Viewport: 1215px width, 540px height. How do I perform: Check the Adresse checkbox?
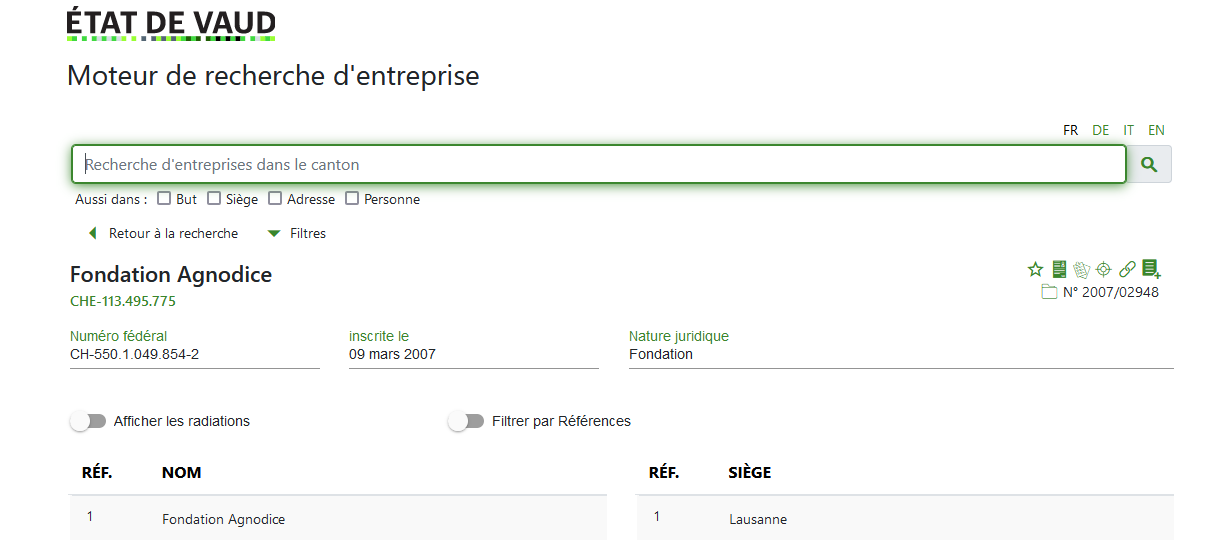275,198
